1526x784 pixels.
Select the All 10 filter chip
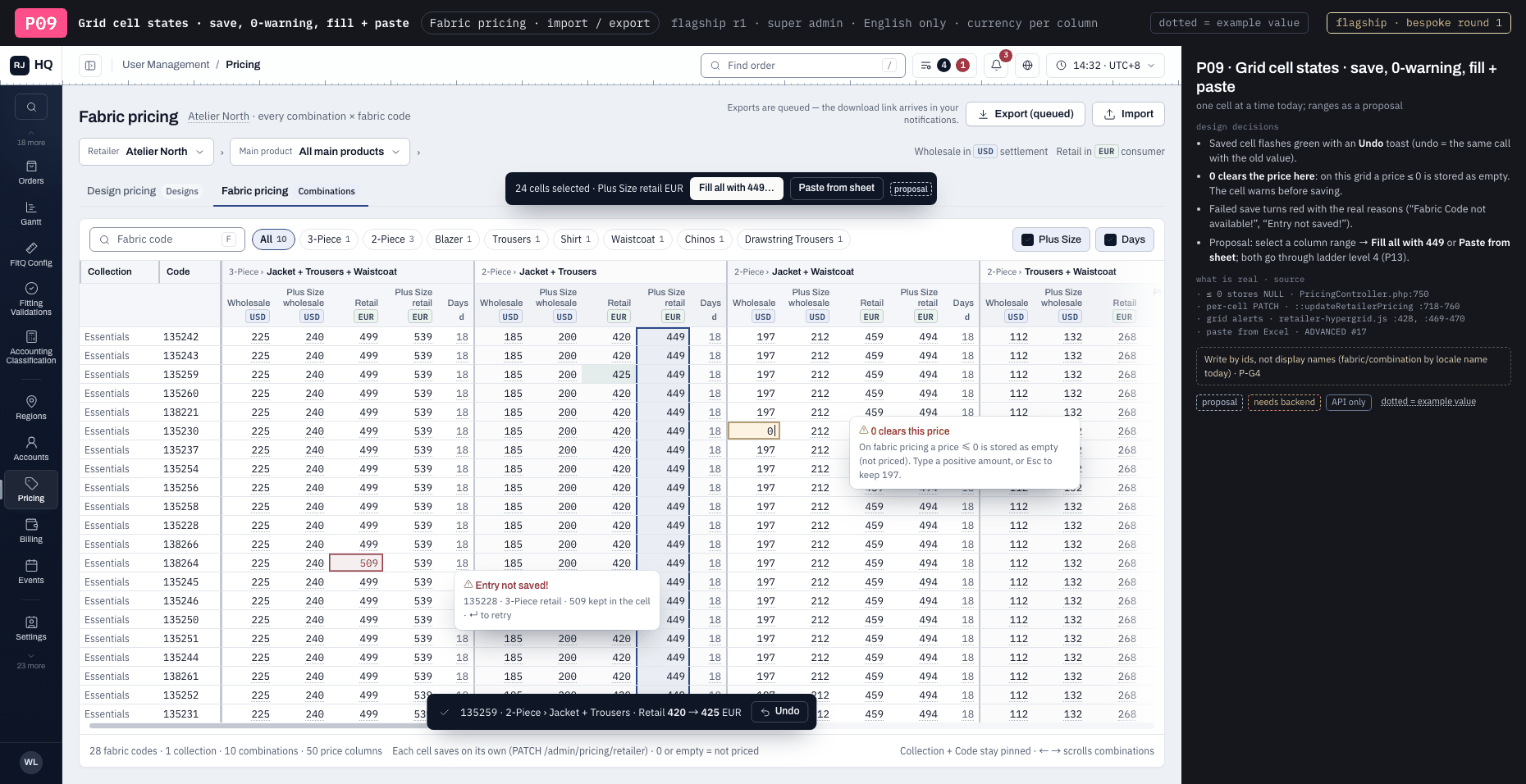pos(273,239)
